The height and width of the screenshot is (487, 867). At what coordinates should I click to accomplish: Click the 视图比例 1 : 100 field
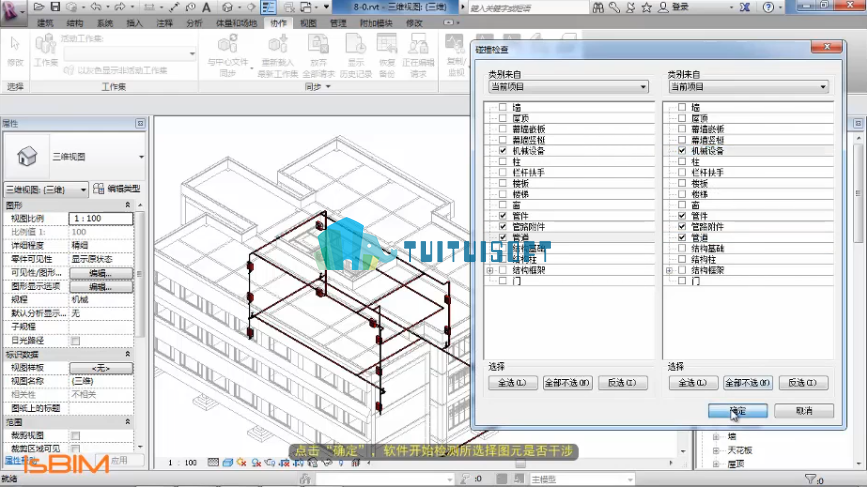(101, 218)
